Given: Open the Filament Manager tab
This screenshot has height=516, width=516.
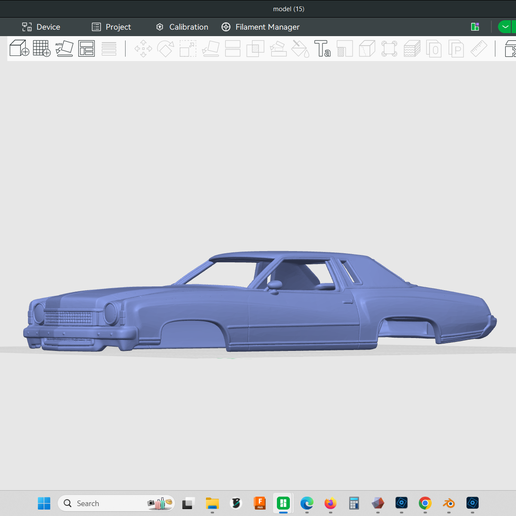Looking at the screenshot, I should pos(261,27).
